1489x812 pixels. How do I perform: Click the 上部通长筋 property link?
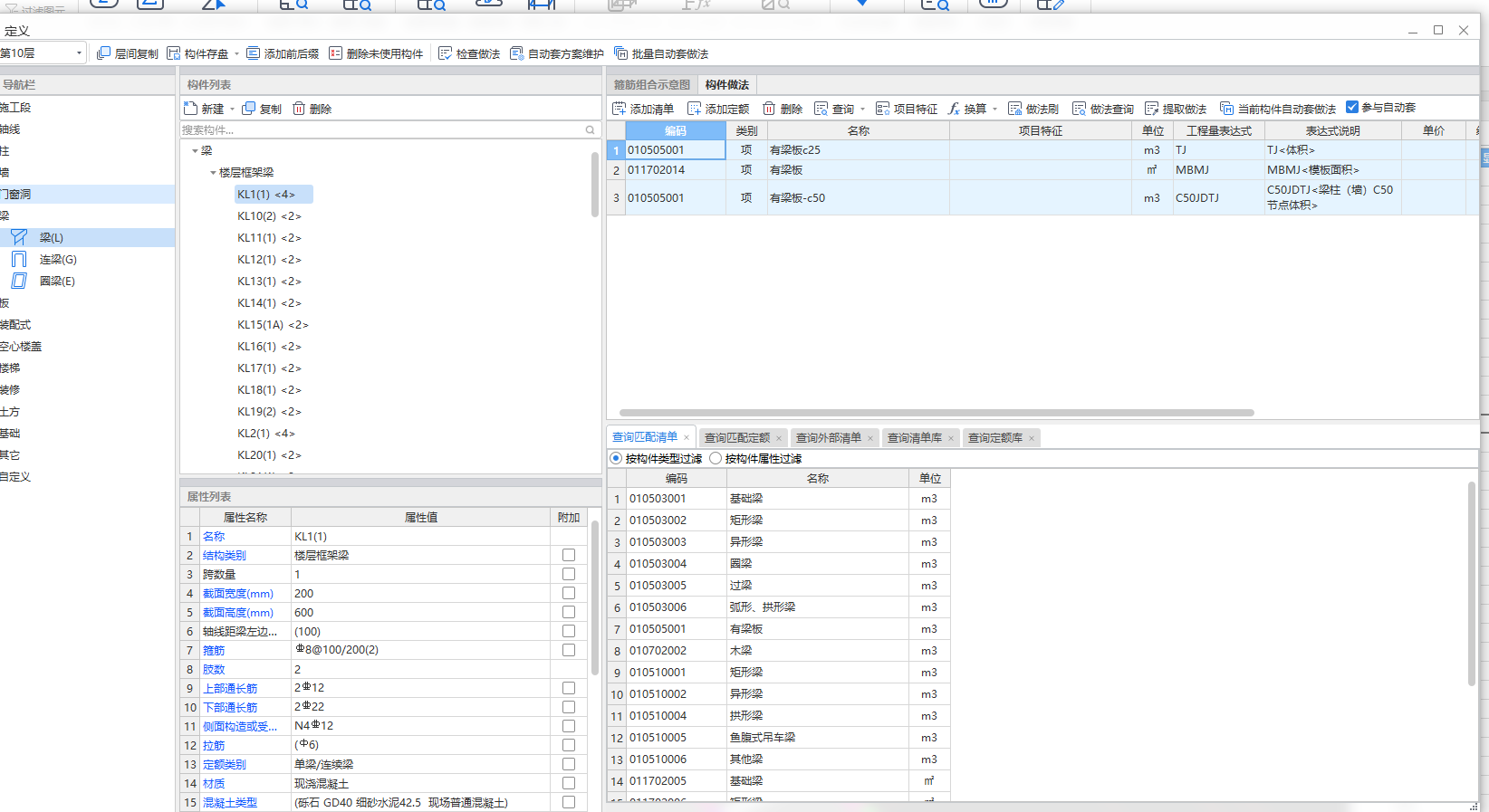230,689
